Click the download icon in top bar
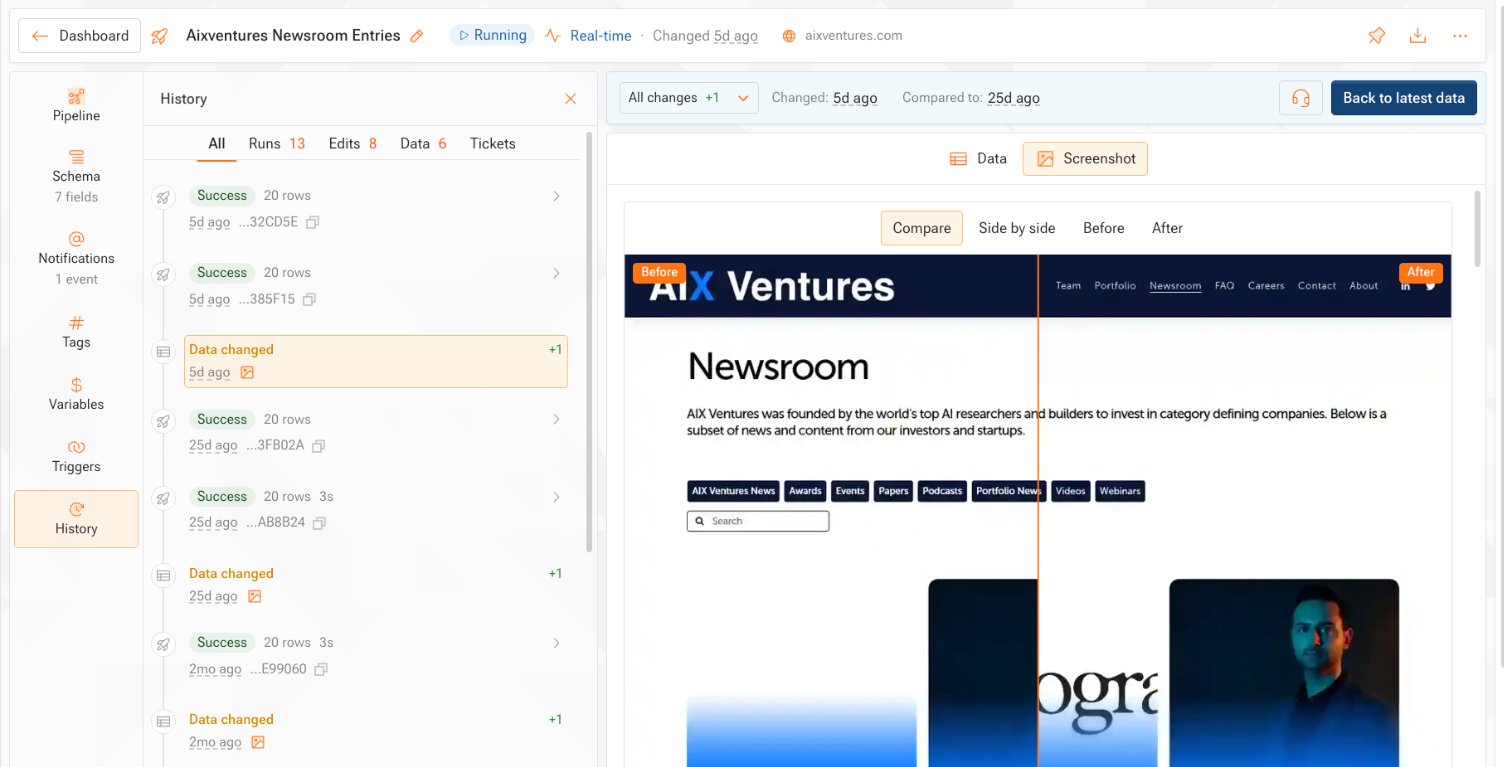1504x767 pixels. click(1417, 36)
